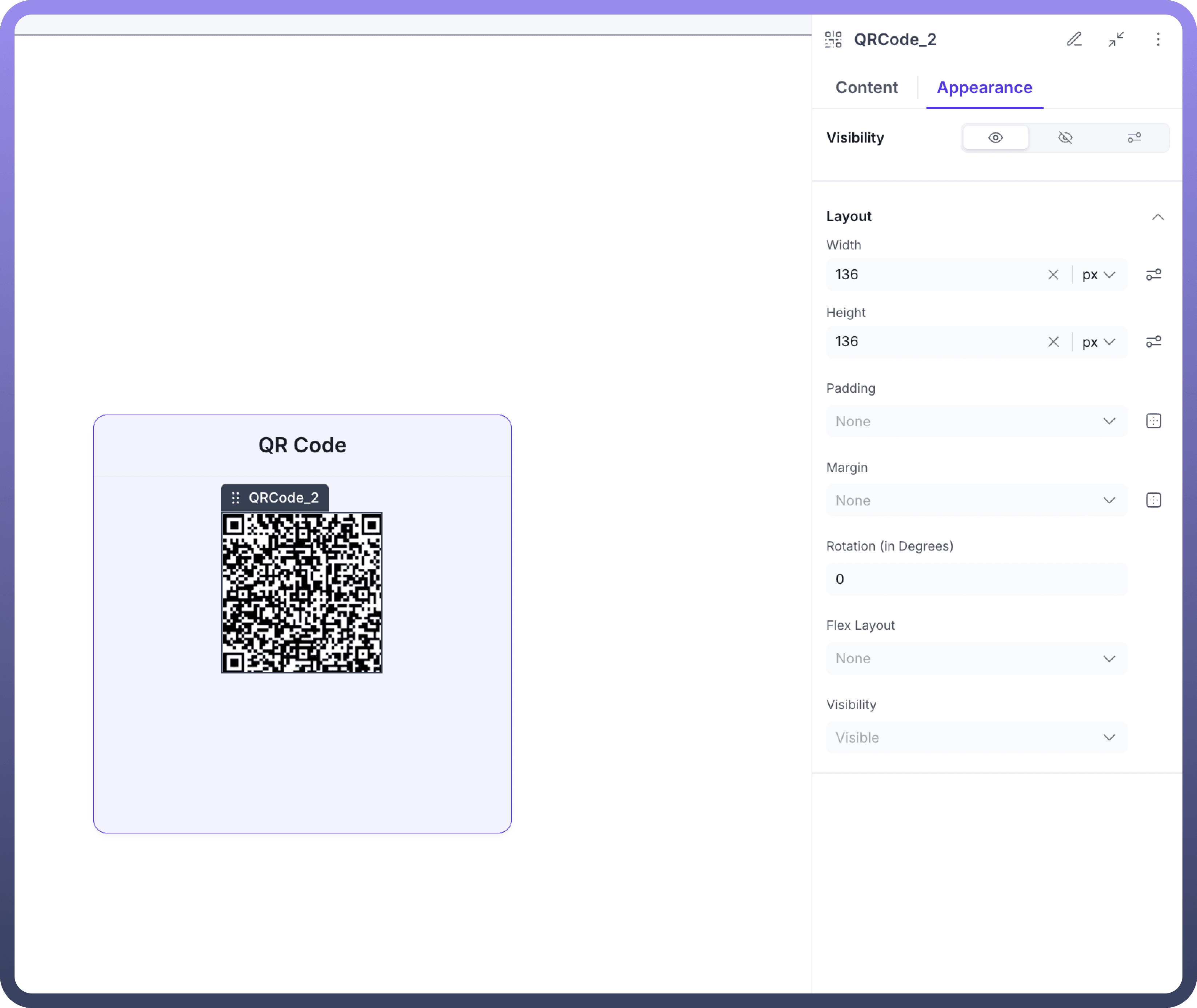Open the three-dot more options menu

1158,39
